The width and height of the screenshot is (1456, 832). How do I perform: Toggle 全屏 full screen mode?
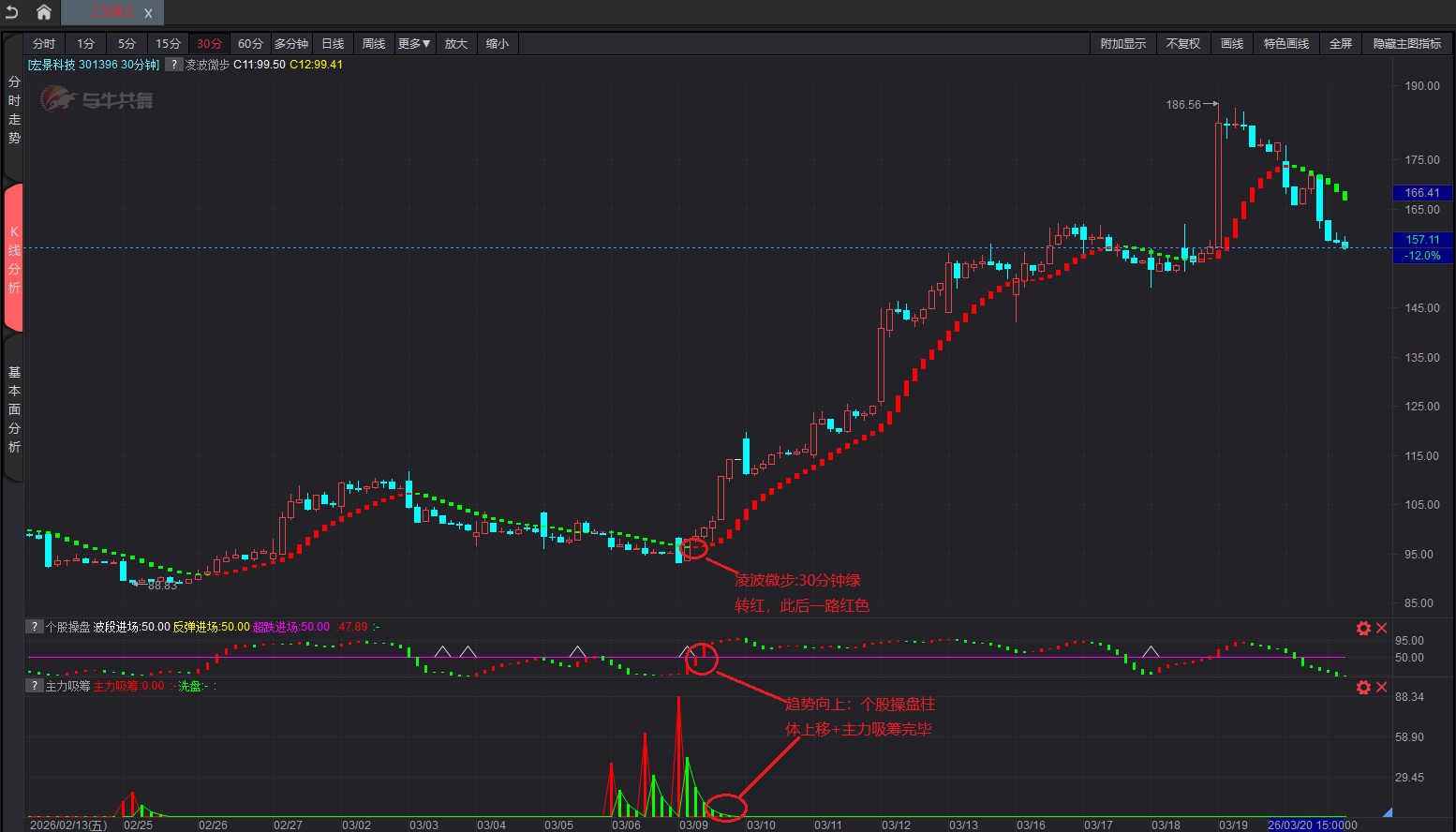tap(1341, 44)
